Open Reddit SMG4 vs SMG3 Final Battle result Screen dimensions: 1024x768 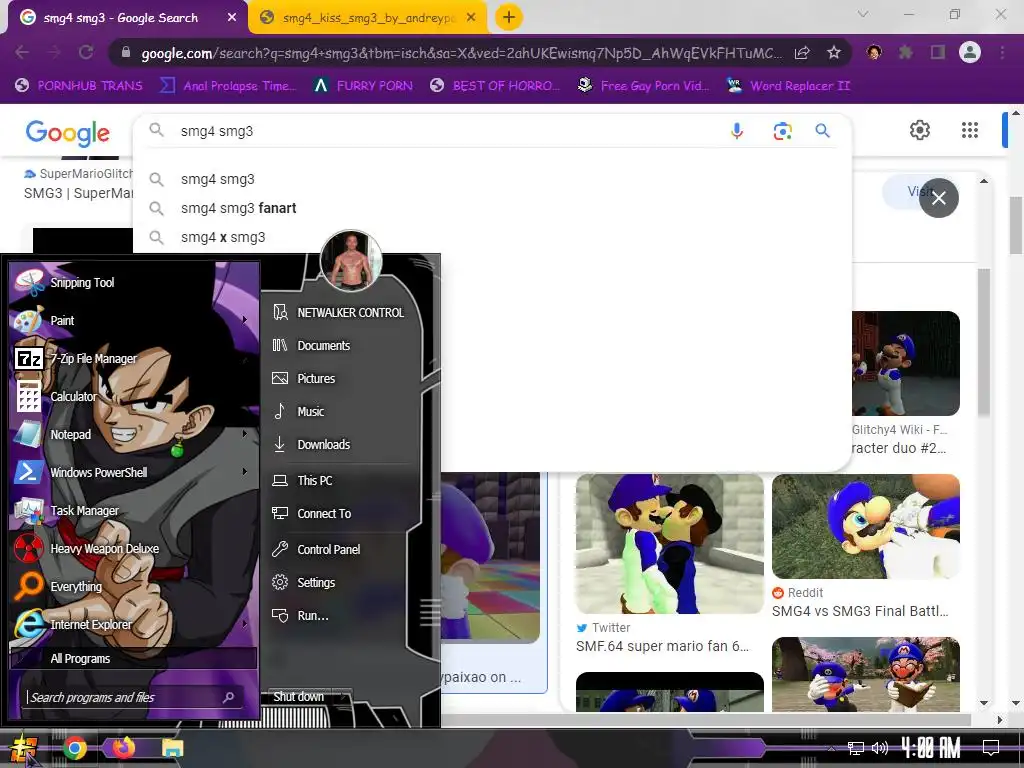point(865,526)
